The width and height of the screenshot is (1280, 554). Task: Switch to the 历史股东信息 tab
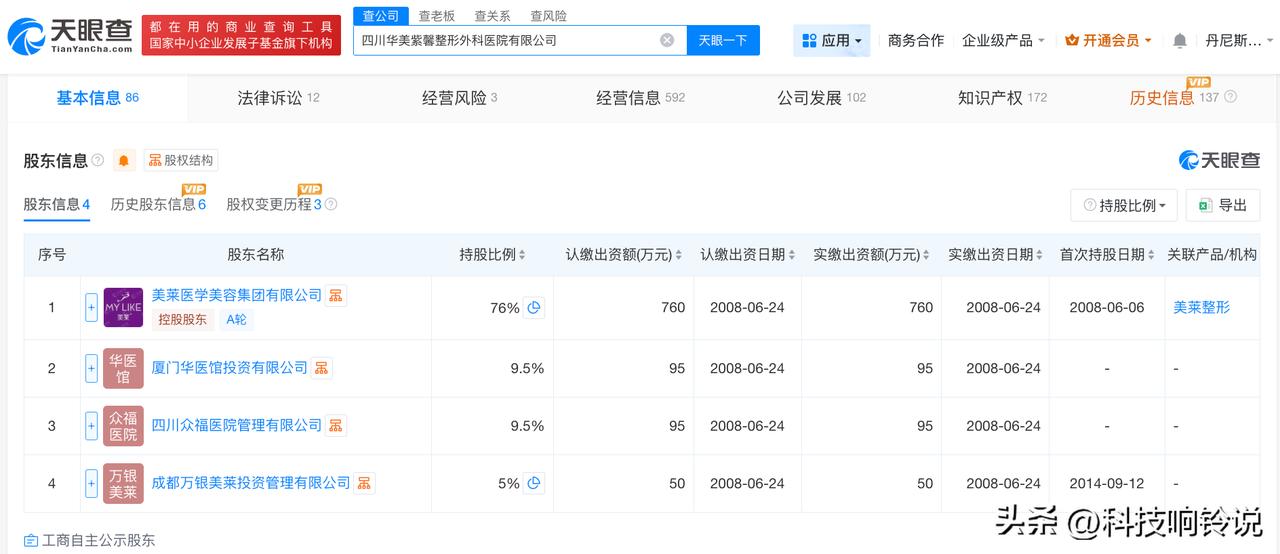157,204
